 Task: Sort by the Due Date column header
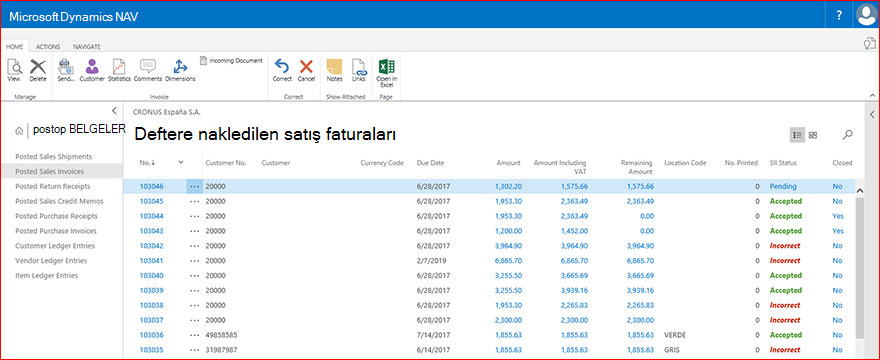pos(430,163)
